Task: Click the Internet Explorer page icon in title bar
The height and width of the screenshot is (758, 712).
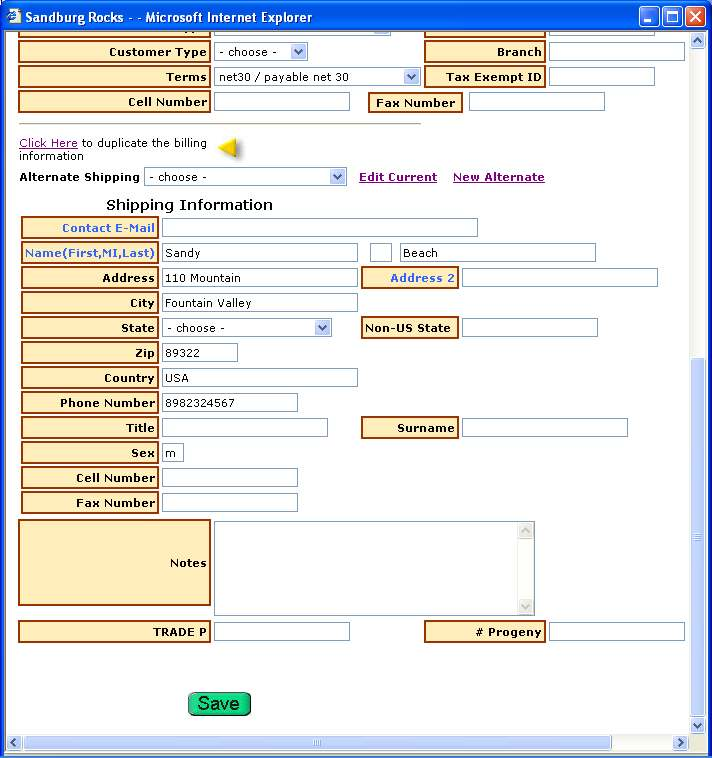Action: coord(14,16)
